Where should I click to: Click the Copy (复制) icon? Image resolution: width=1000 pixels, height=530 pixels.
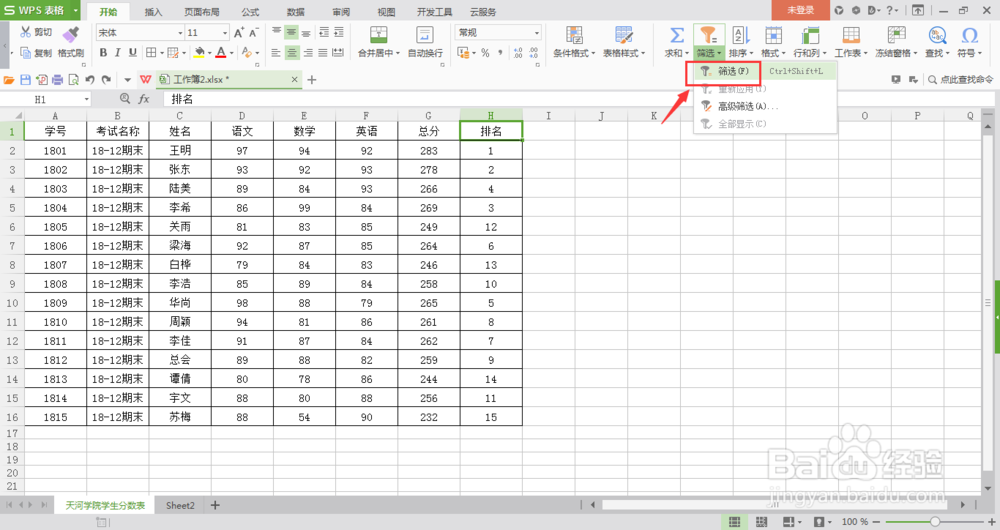click(26, 53)
